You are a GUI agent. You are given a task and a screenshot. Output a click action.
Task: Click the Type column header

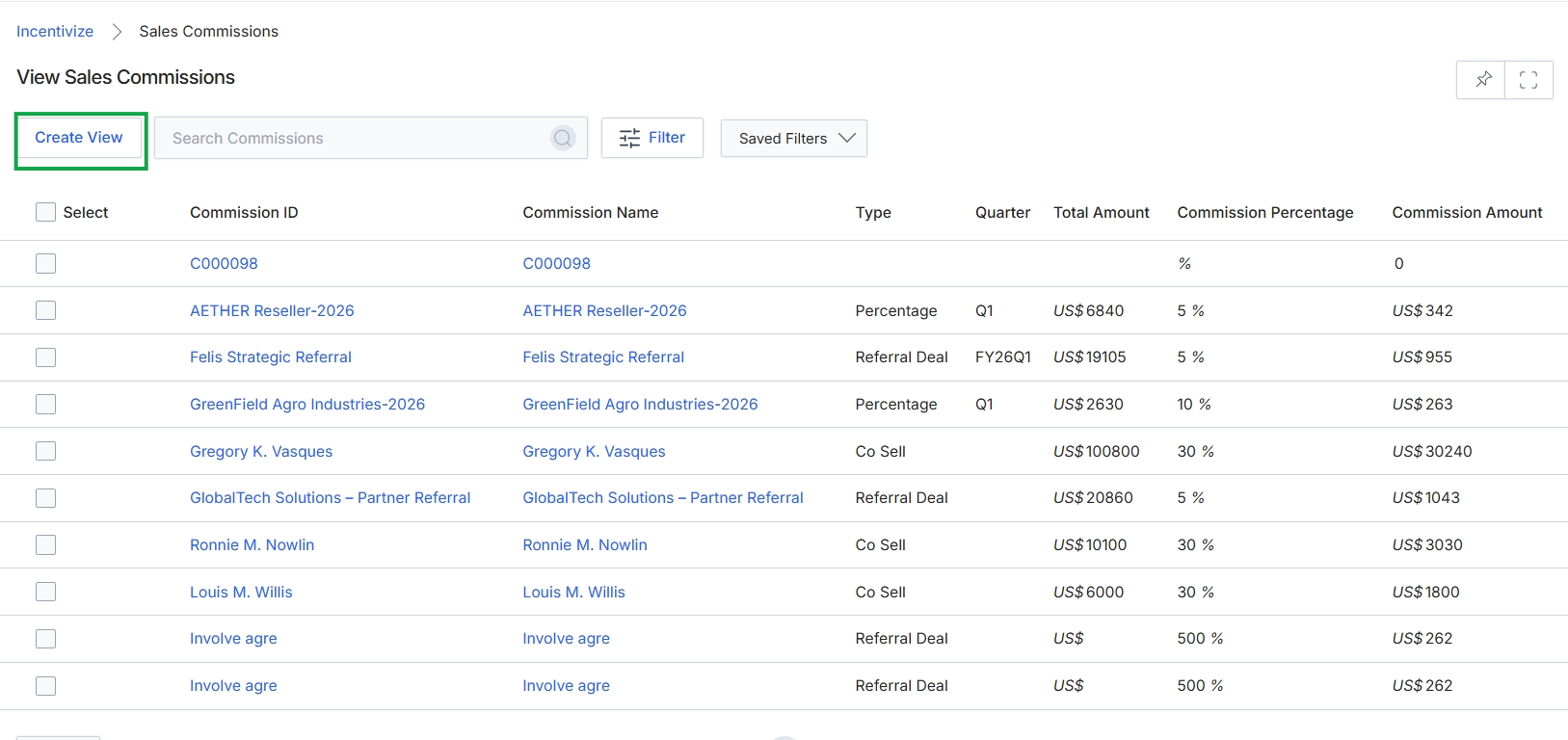click(873, 212)
